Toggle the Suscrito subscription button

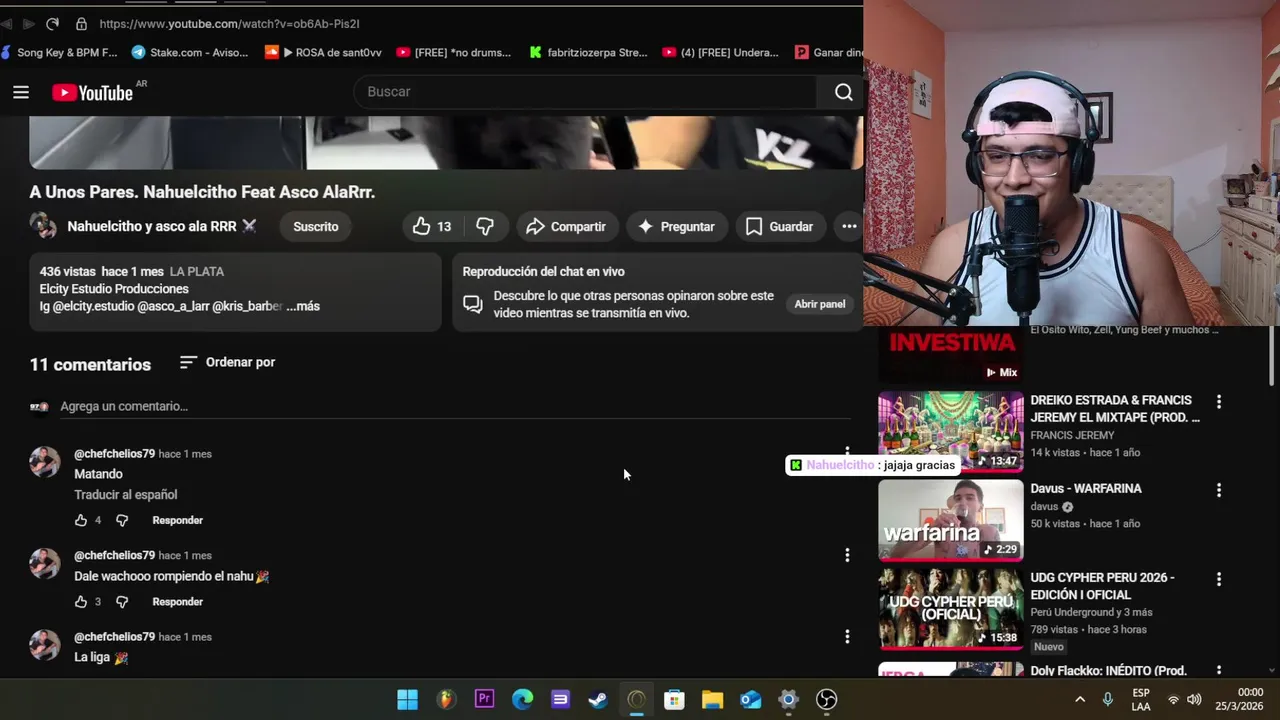(x=316, y=227)
